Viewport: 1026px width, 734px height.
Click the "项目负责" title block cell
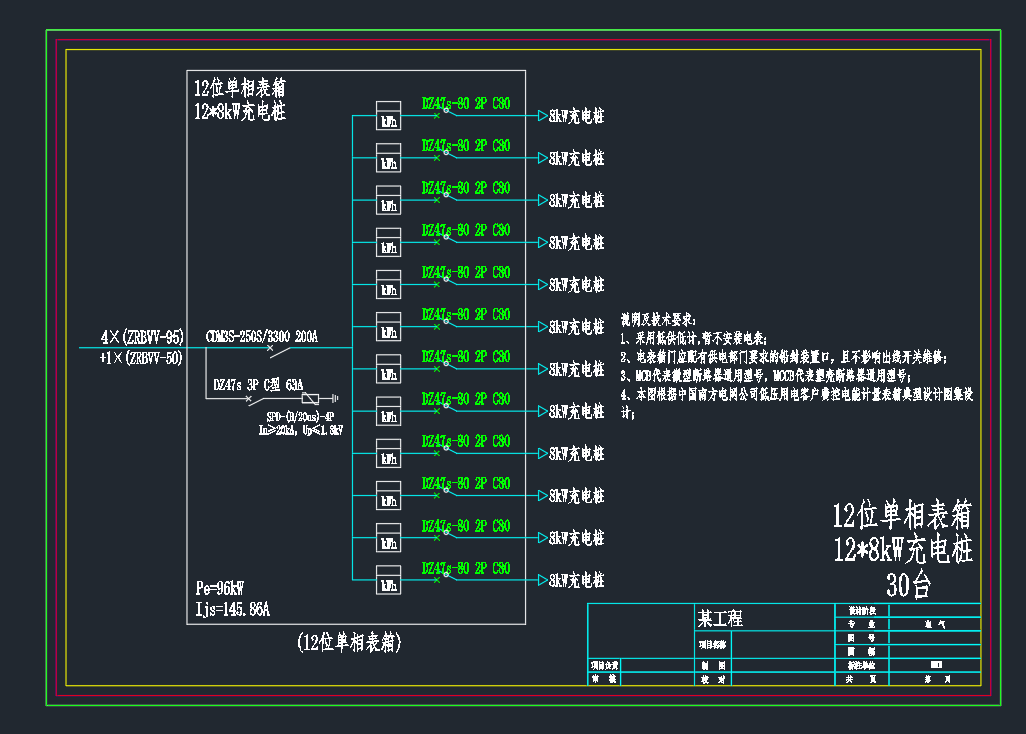(604, 665)
